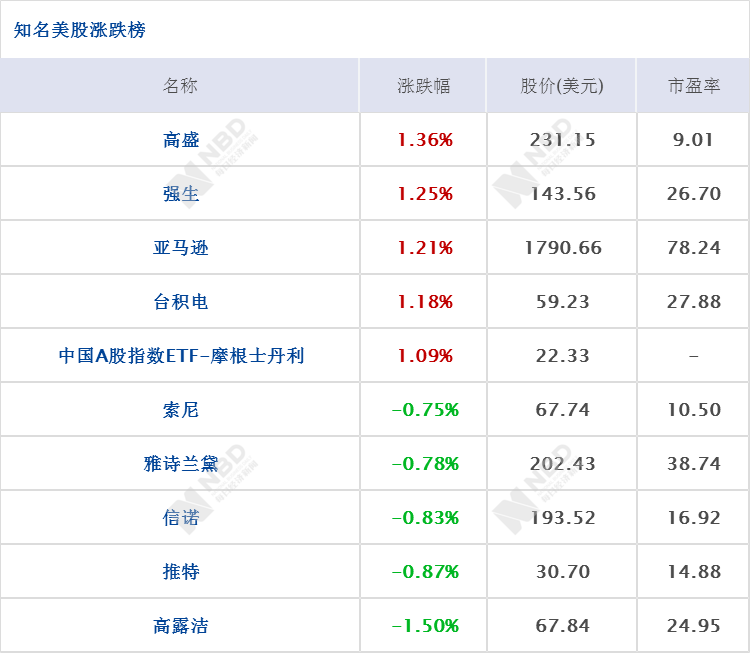The height and width of the screenshot is (653, 750).
Task: Select the 67.74 price cell
Action: pyautogui.click(x=562, y=410)
